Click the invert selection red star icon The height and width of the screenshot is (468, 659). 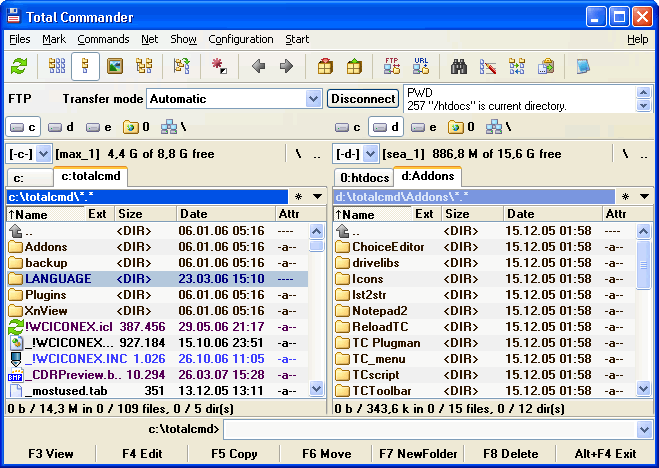pos(219,67)
